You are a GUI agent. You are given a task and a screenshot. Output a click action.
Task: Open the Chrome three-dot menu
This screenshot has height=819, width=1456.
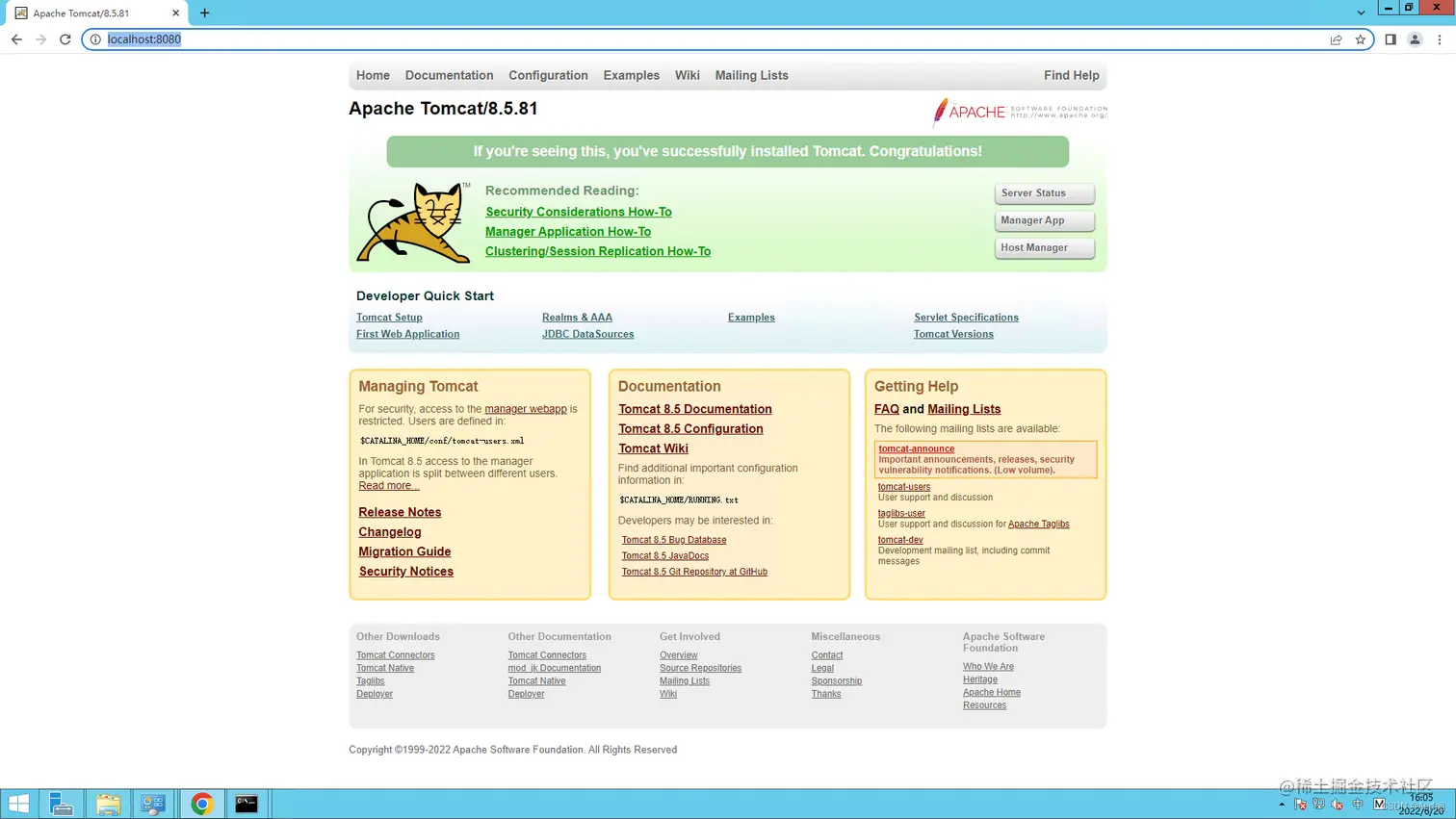pyautogui.click(x=1440, y=39)
